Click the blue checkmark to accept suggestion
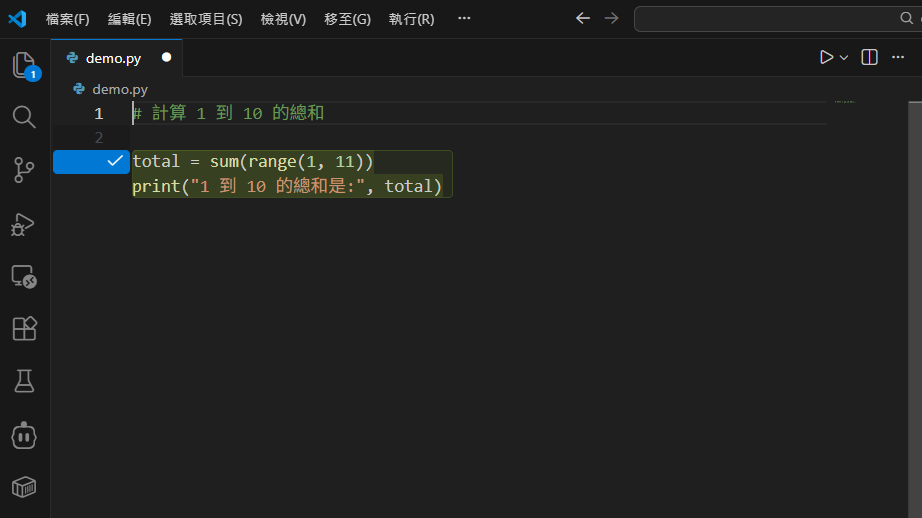The height and width of the screenshot is (518, 922). [x=114, y=161]
